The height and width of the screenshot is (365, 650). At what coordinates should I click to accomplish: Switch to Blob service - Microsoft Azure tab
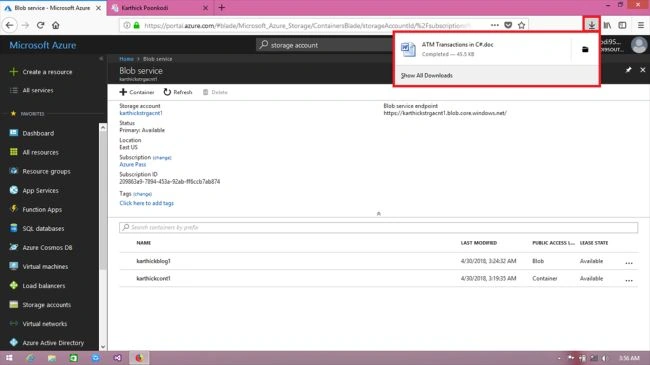click(x=53, y=8)
